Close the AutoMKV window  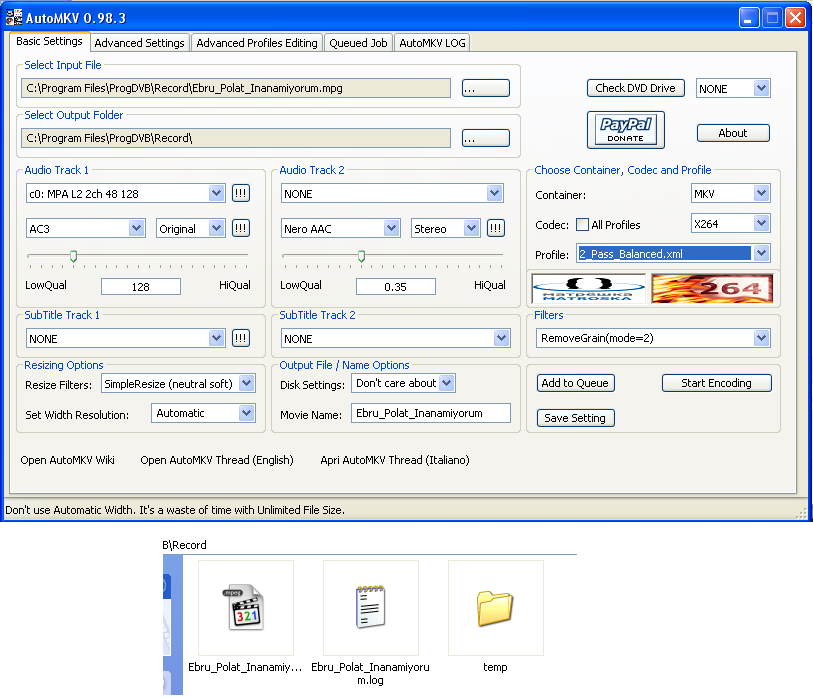(795, 18)
